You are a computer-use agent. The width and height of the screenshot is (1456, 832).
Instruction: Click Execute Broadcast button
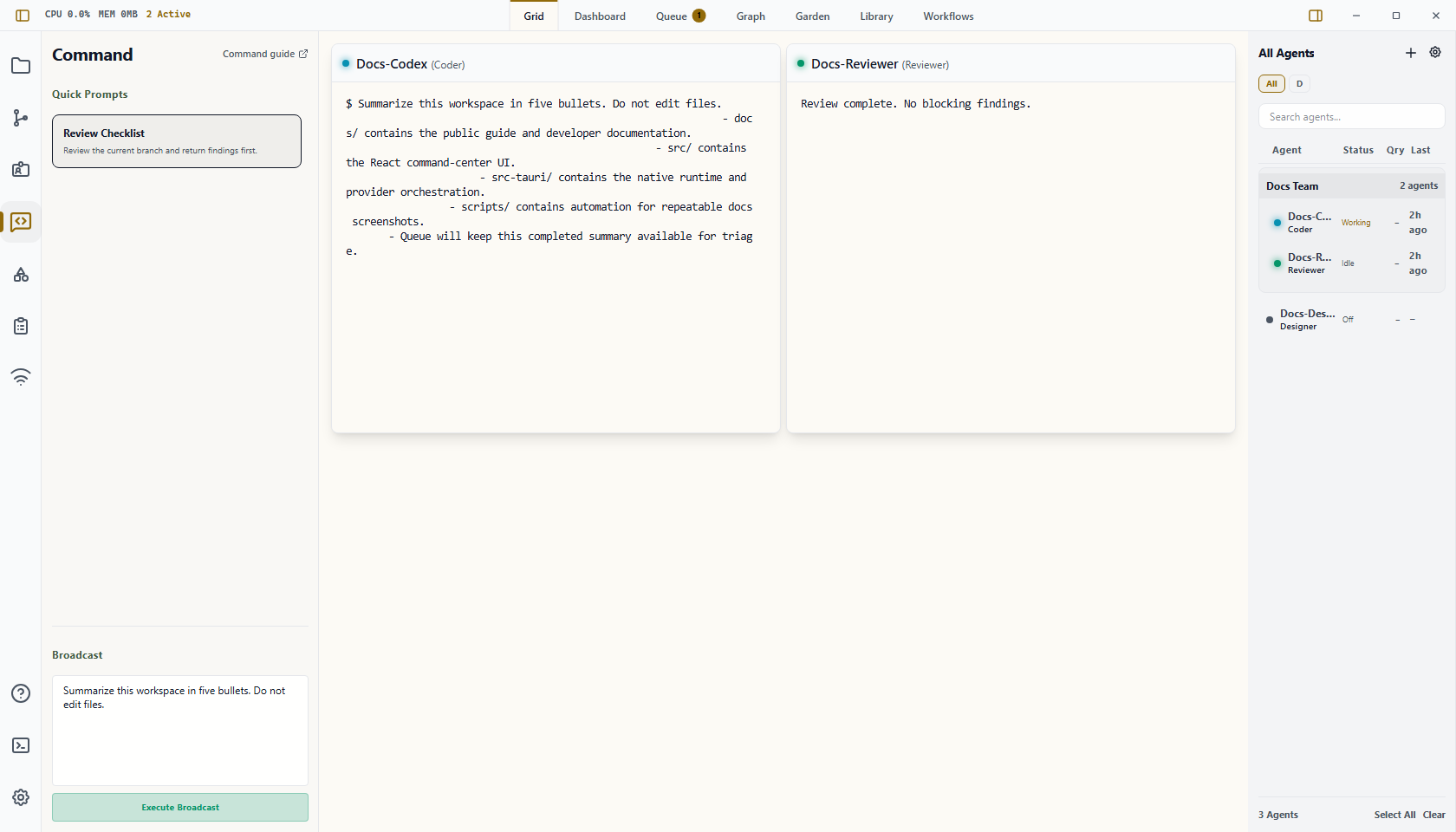click(x=180, y=807)
